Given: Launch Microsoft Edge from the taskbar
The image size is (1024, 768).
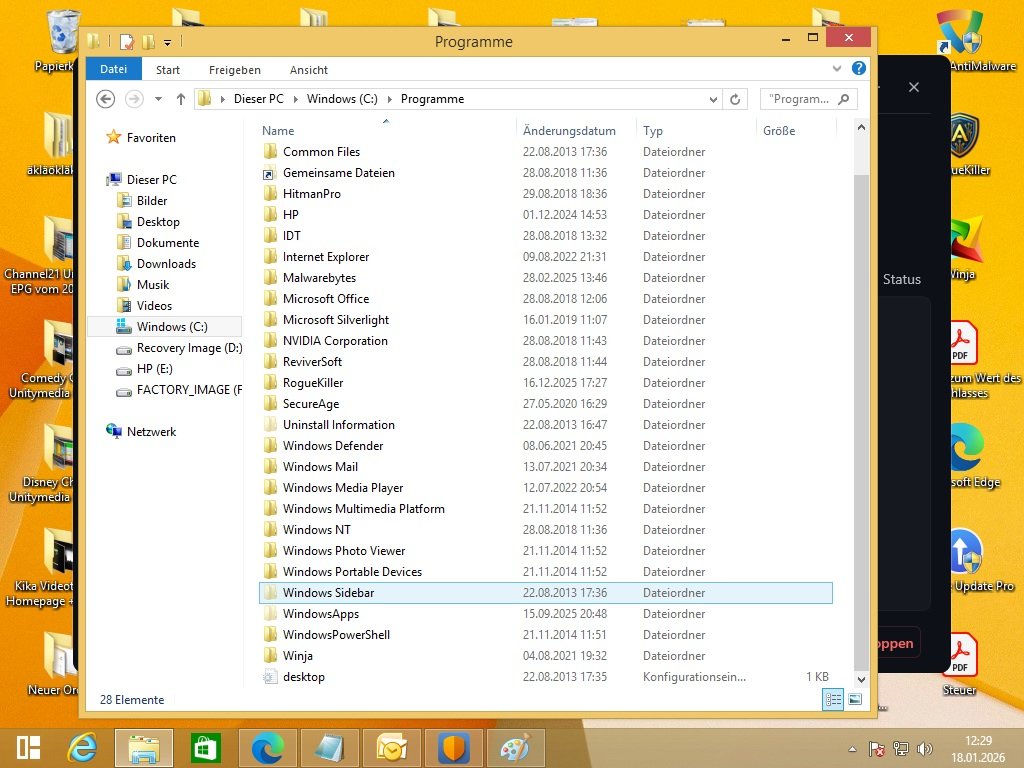Looking at the screenshot, I should click(267, 748).
